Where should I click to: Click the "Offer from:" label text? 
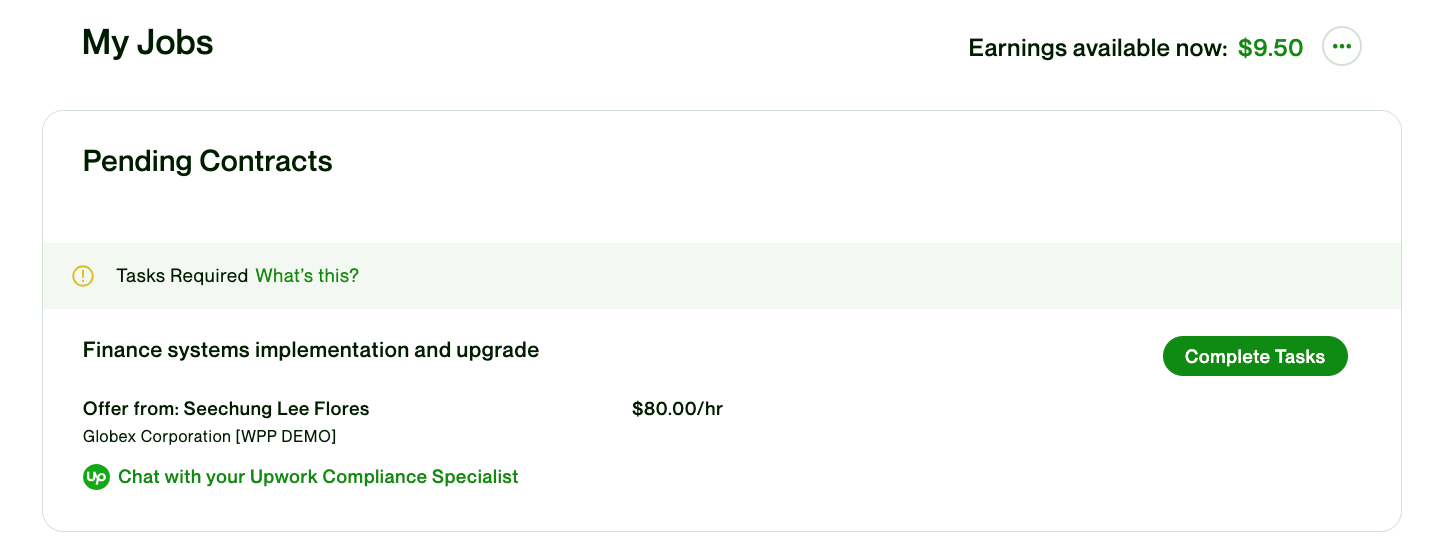[x=131, y=408]
